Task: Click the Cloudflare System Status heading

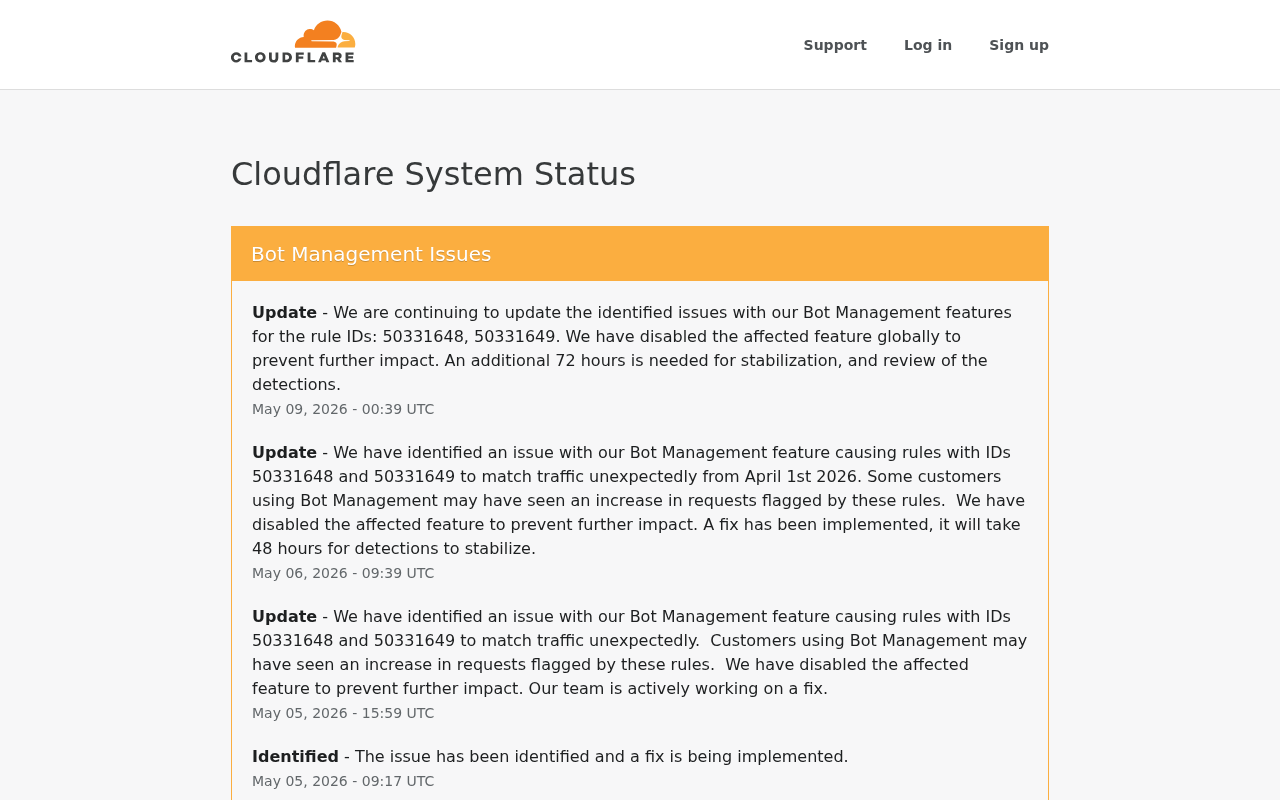Action: [433, 174]
